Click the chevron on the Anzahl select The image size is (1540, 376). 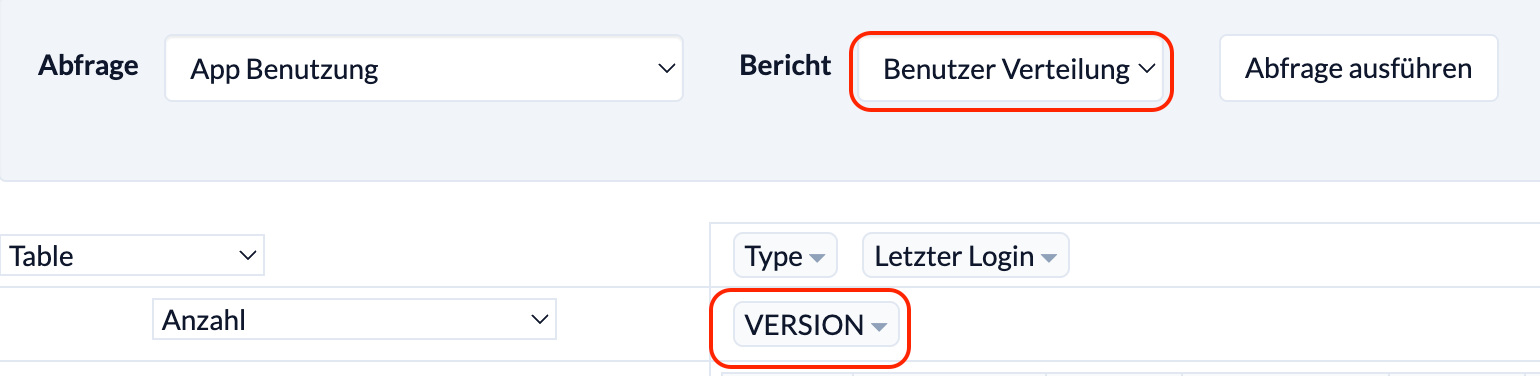[x=540, y=320]
